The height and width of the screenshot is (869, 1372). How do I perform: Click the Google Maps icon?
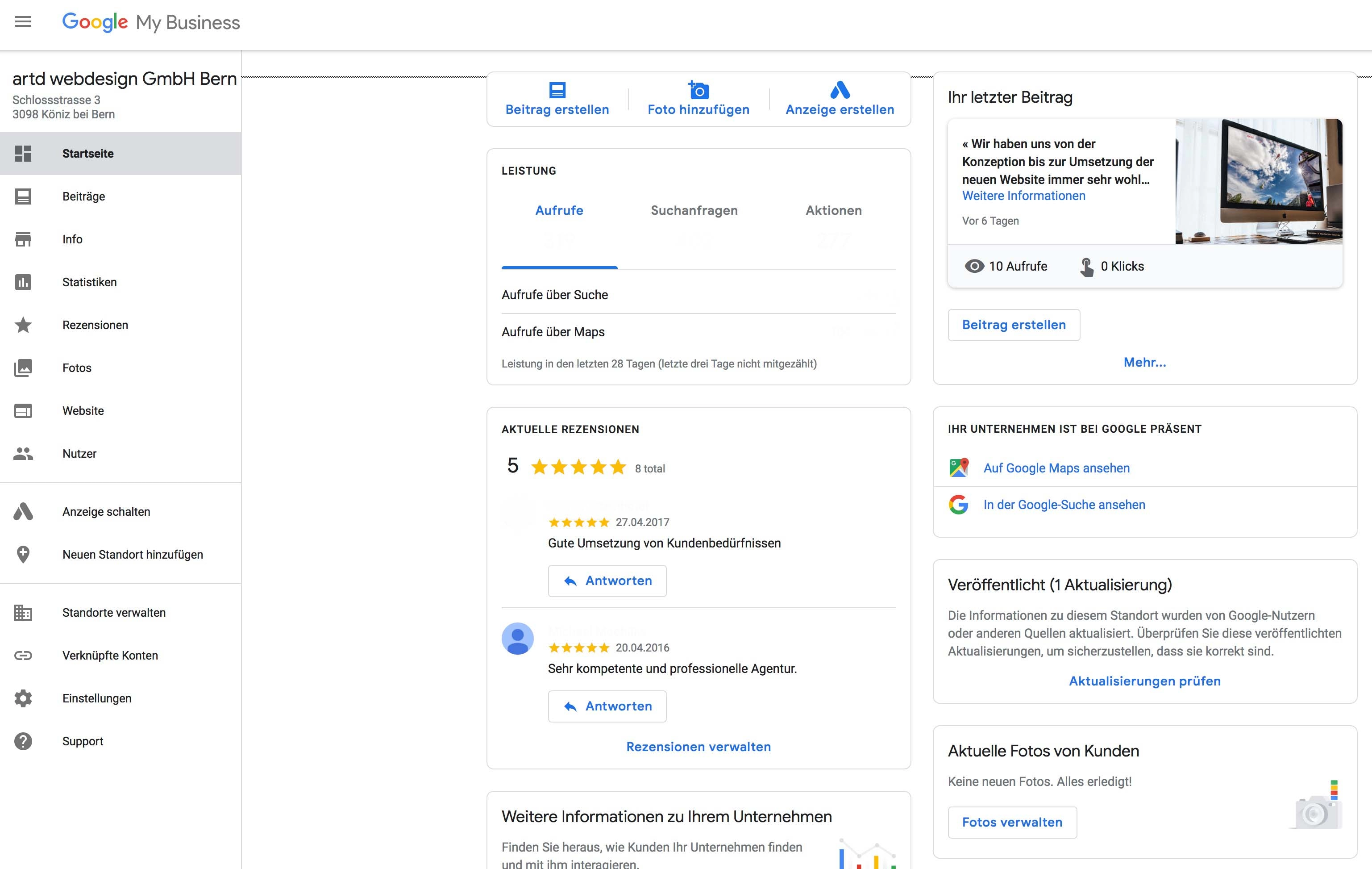[959, 468]
